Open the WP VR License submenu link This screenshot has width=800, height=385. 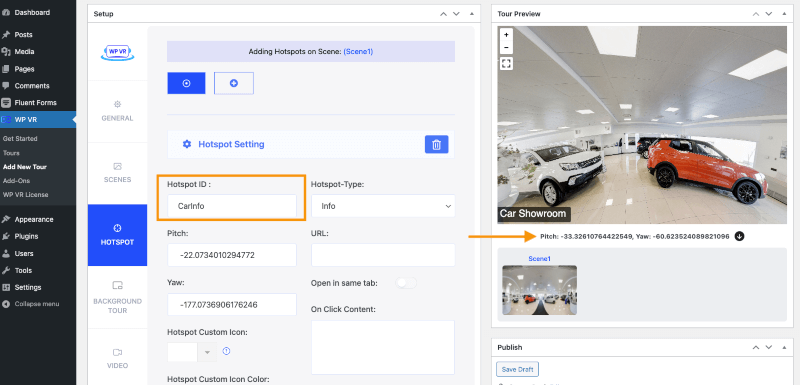26,195
